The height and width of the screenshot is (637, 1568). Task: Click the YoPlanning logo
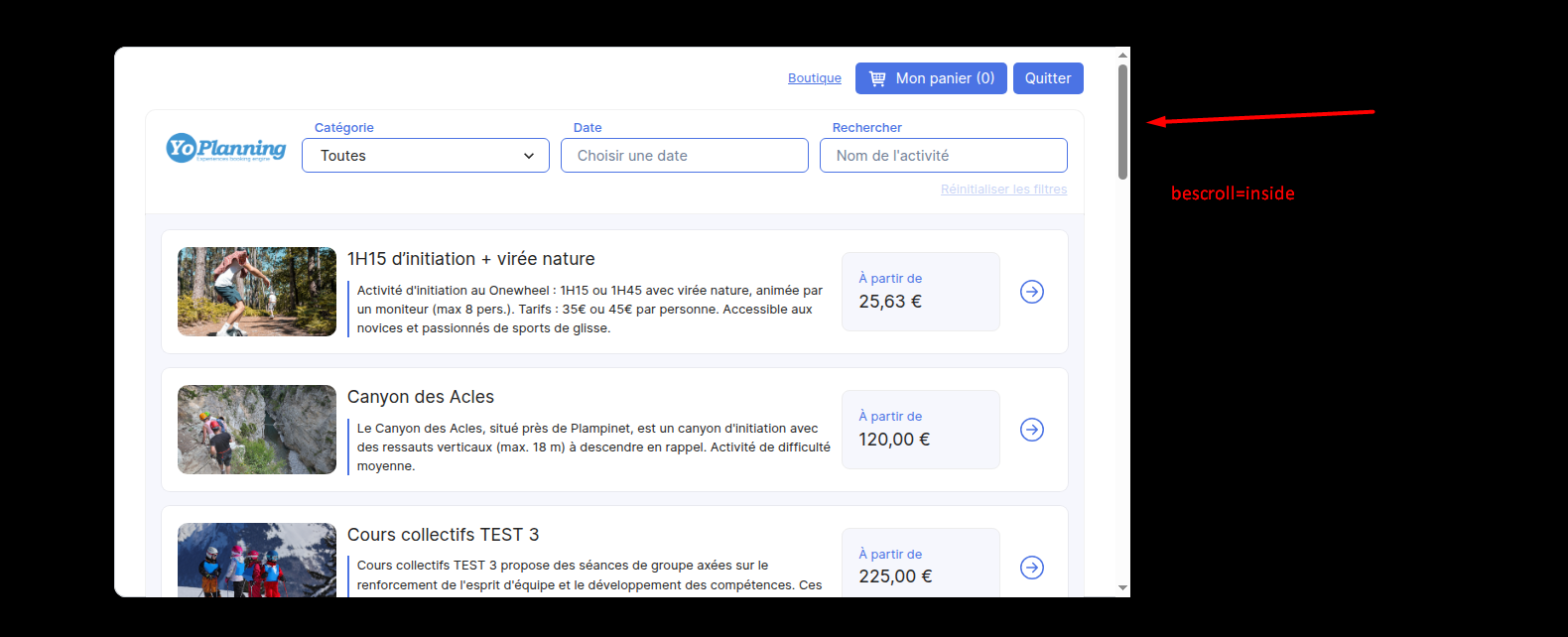[x=226, y=148]
